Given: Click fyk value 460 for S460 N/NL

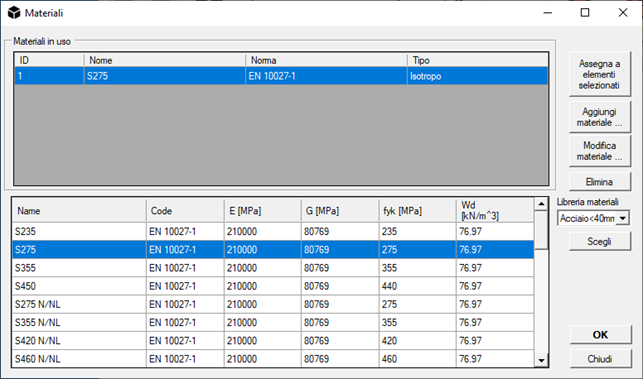Looking at the screenshot, I should point(417,358).
